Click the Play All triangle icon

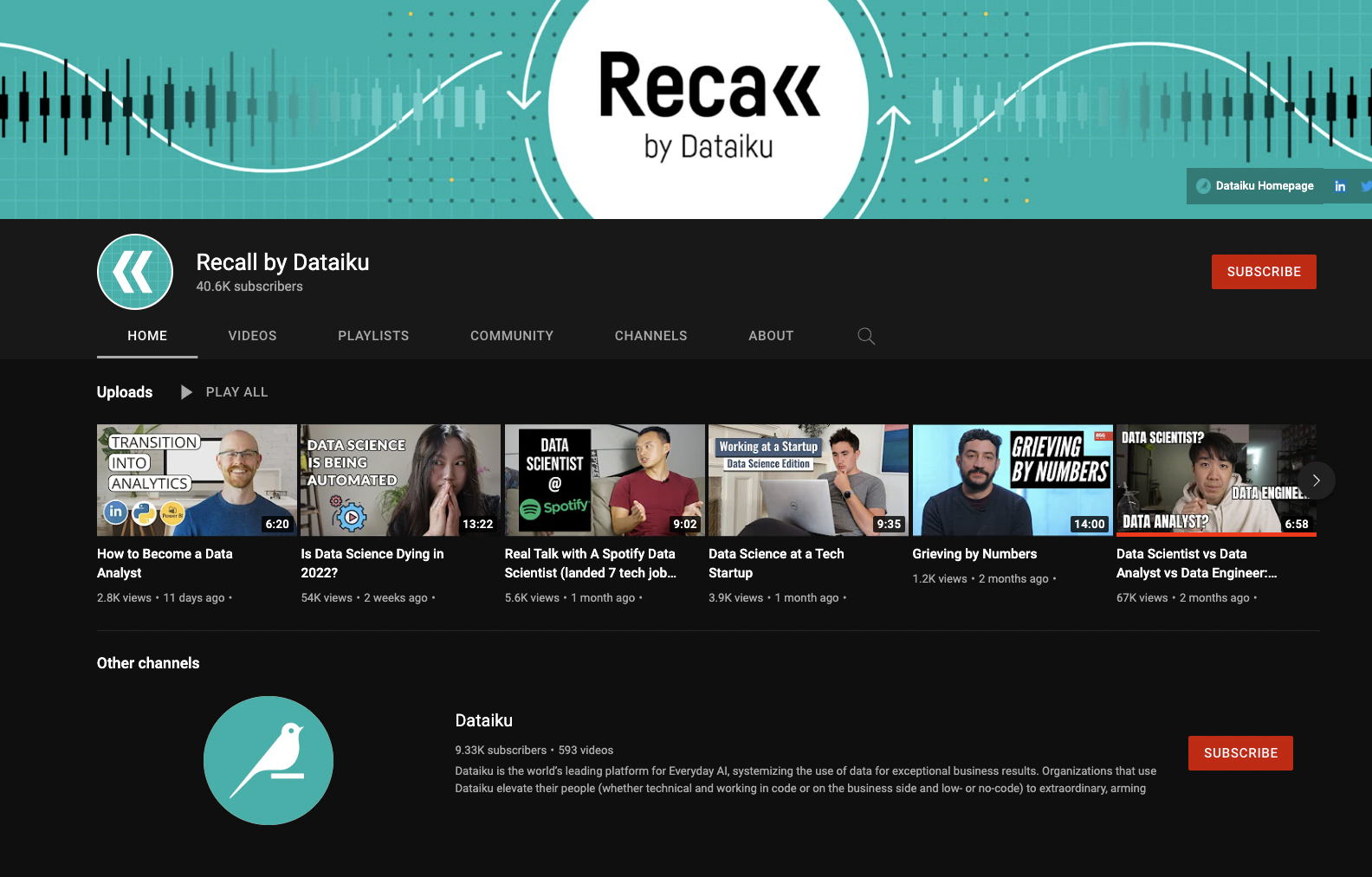(186, 392)
